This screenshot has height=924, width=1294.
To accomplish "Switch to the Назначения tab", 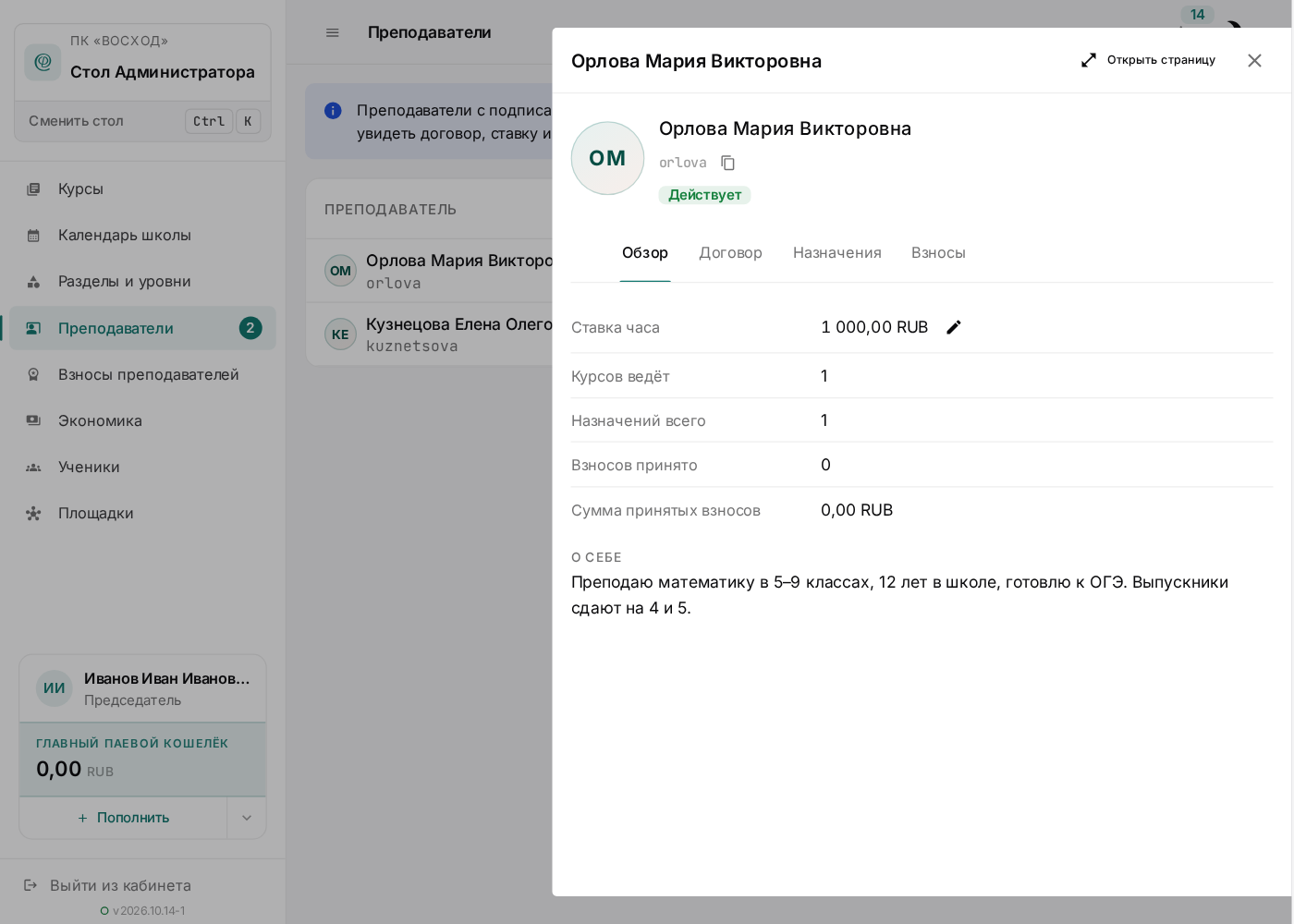I will (837, 253).
